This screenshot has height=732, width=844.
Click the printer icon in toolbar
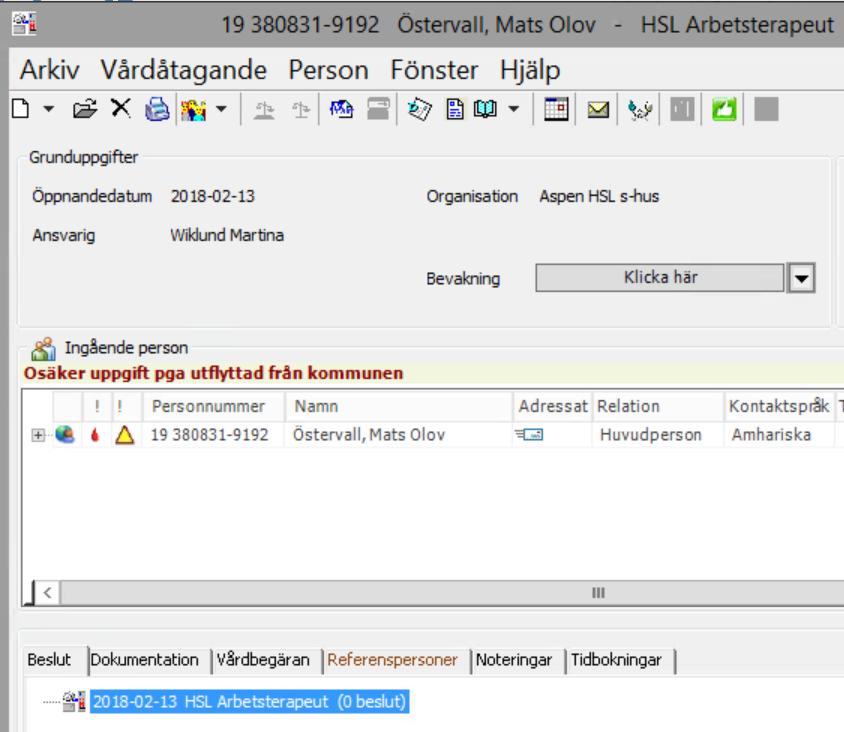point(157,109)
